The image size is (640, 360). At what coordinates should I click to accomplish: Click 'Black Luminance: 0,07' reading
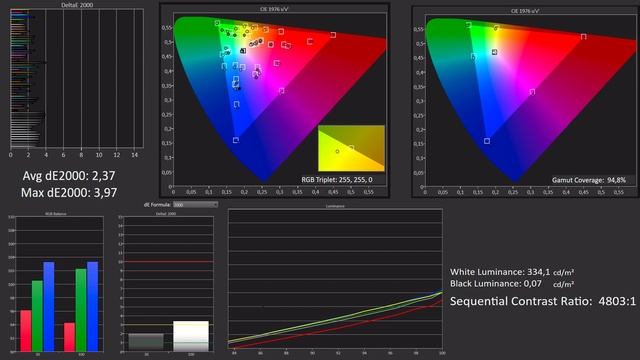[x=496, y=284]
